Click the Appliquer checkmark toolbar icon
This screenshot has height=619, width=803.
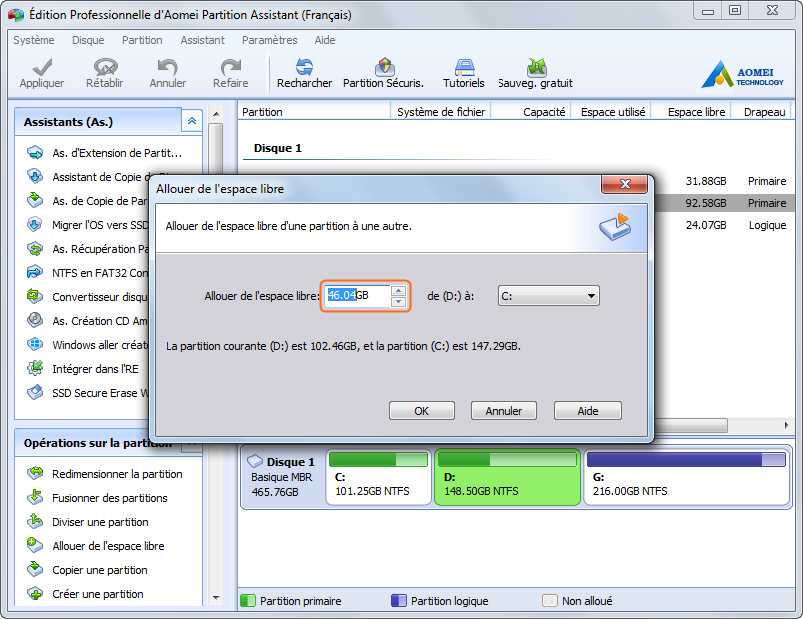point(42,67)
